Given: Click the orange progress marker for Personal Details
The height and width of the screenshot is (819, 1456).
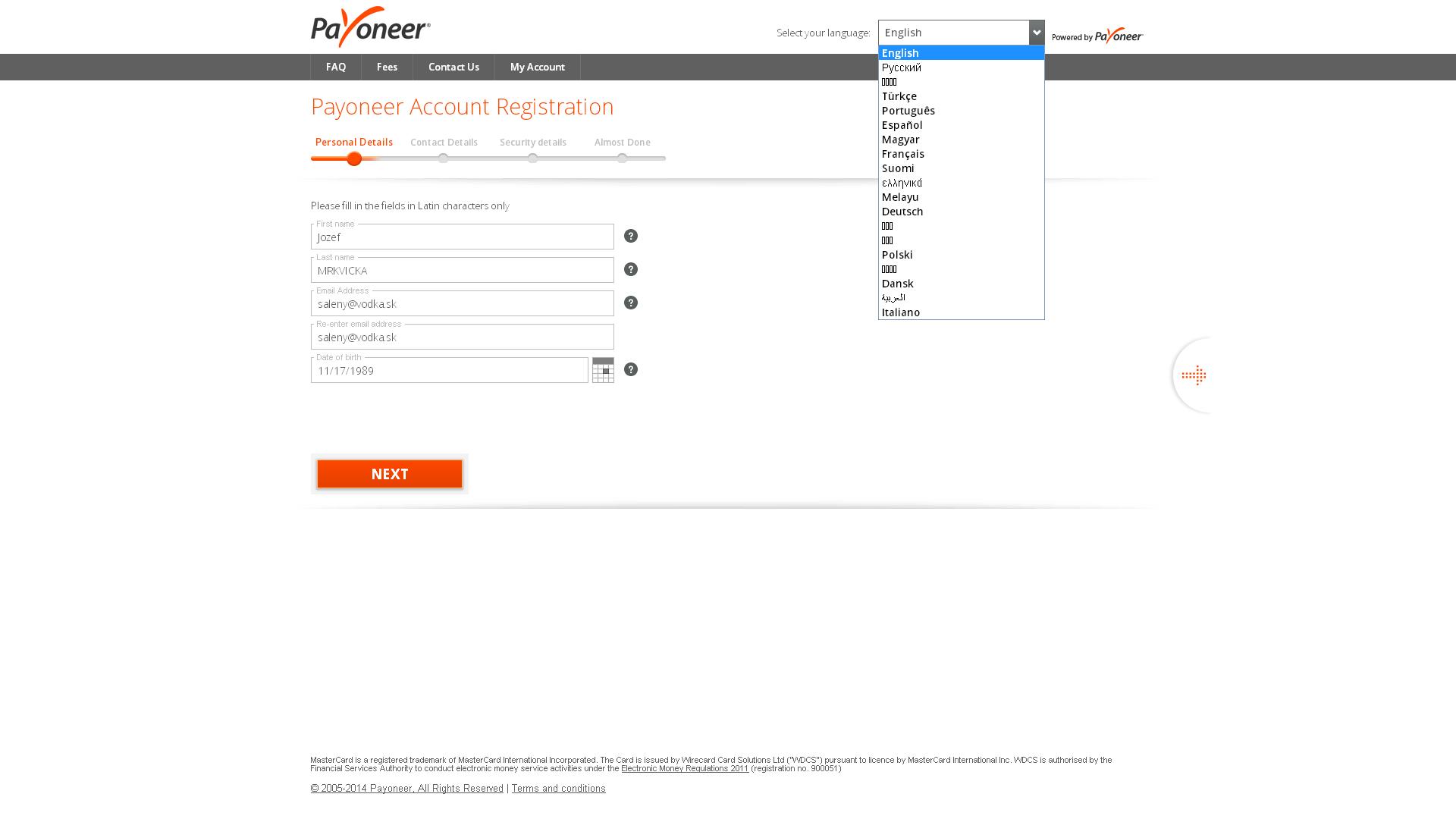Looking at the screenshot, I should 354,158.
